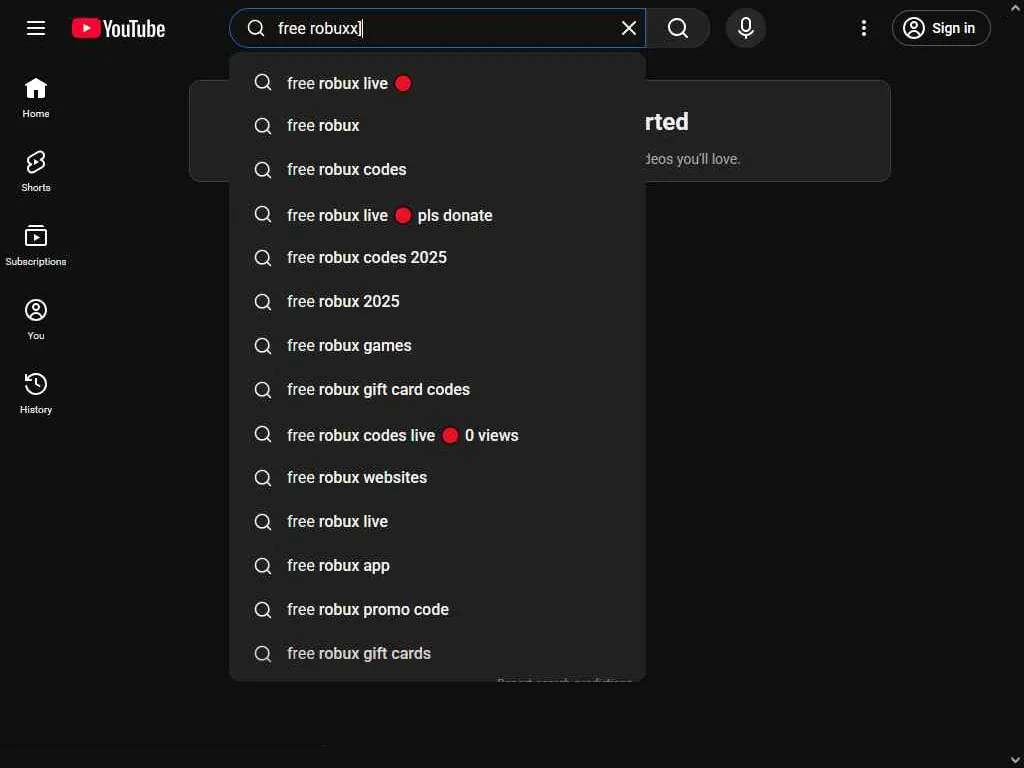This screenshot has width=1024, height=768.
Task: Open History from the sidebar
Action: point(36,393)
